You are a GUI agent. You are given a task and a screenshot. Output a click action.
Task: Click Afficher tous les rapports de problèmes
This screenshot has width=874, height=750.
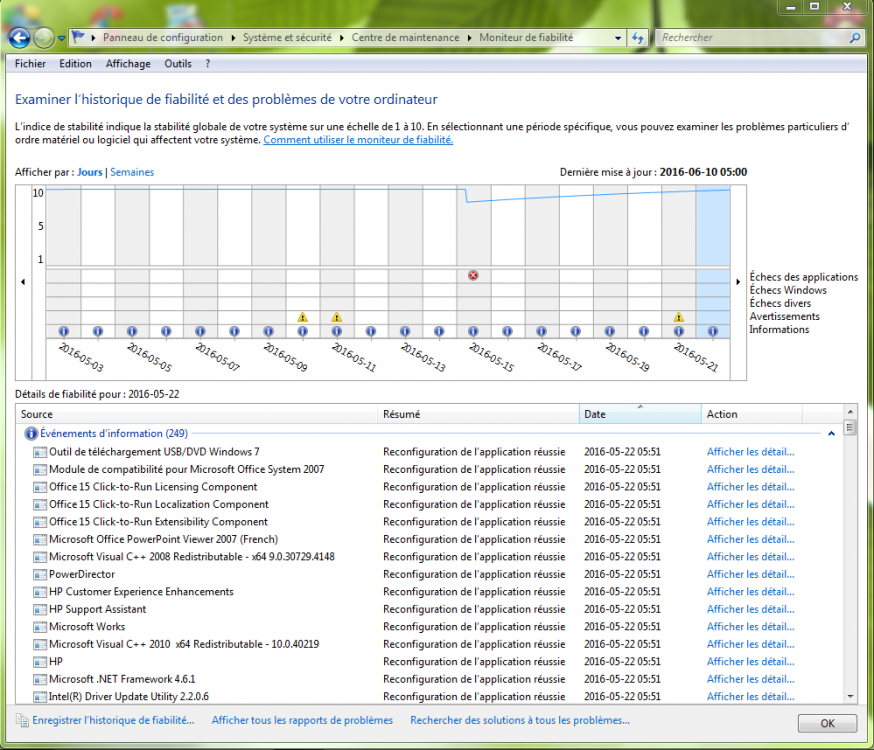tap(302, 720)
